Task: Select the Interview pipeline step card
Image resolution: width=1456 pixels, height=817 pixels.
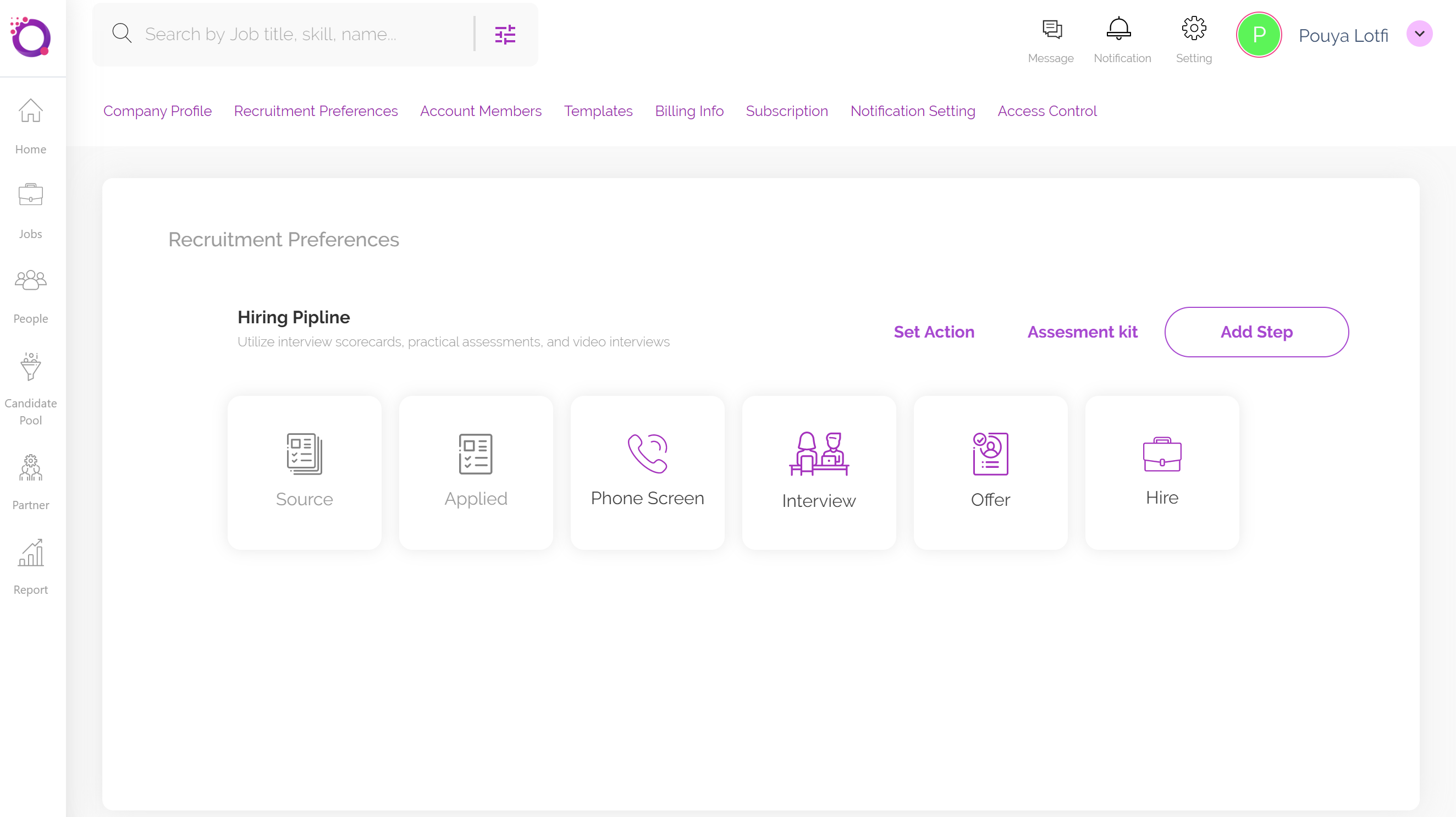Action: [818, 472]
